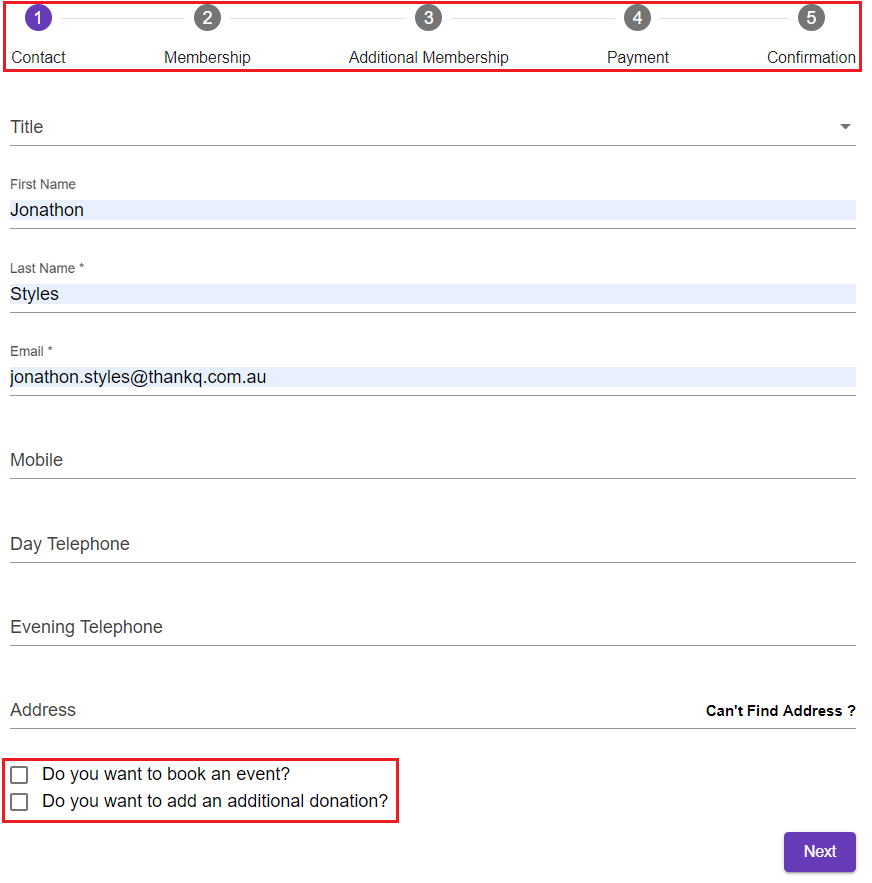The width and height of the screenshot is (872, 883).
Task: Go to the Payment step label
Action: (637, 57)
